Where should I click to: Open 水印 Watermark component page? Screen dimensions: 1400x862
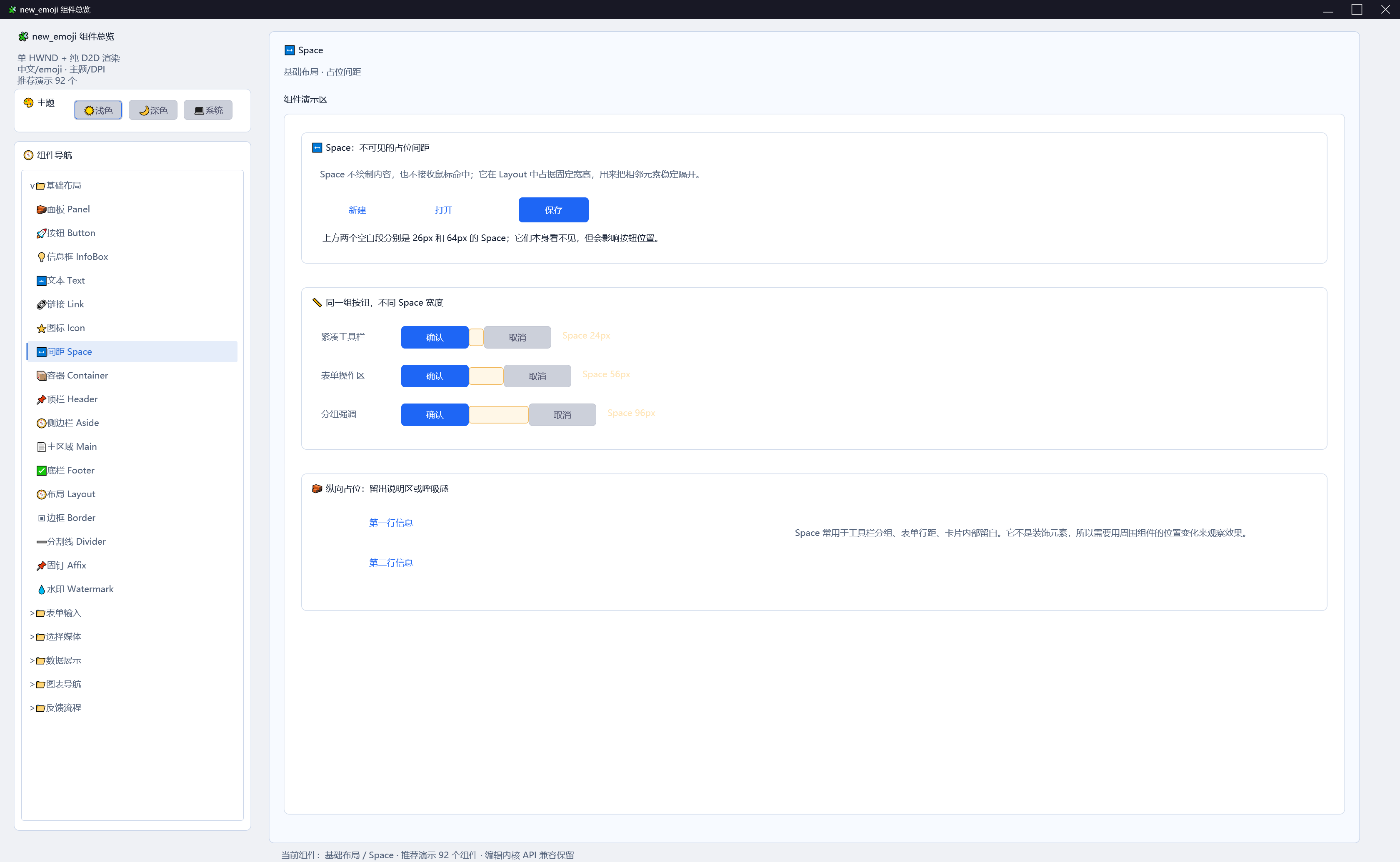click(x=132, y=589)
